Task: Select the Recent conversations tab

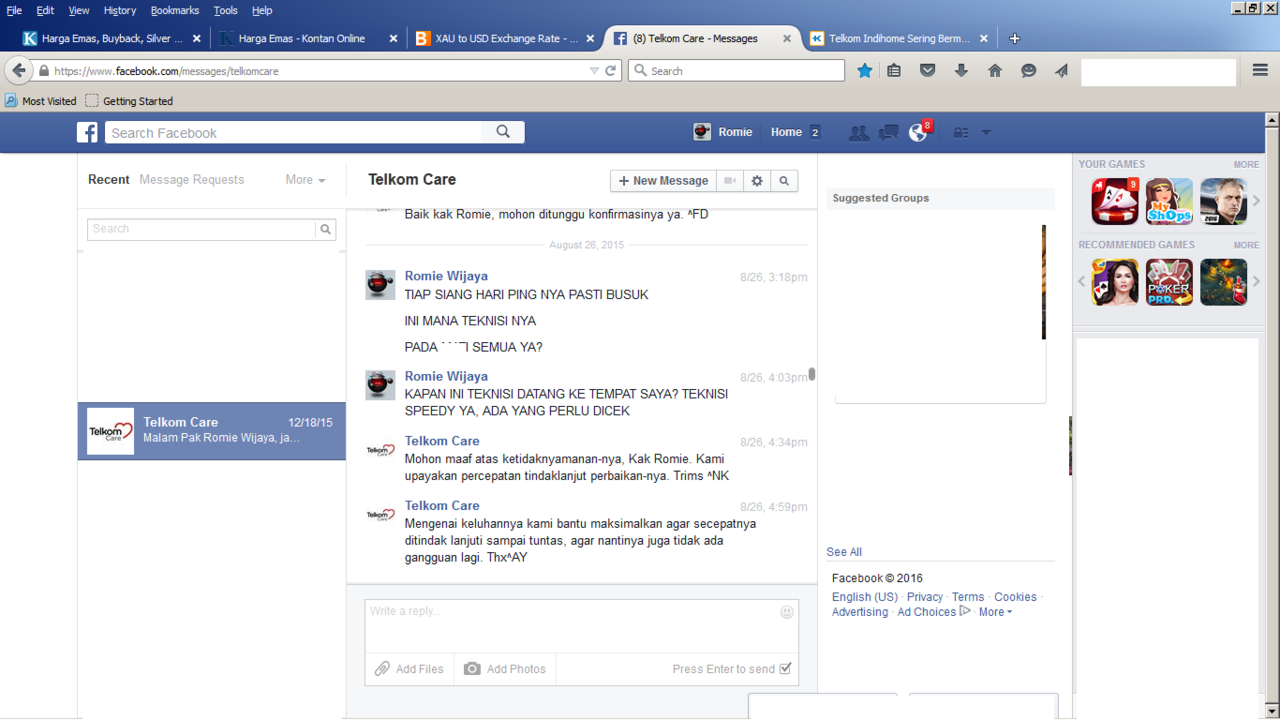Action: pyautogui.click(x=109, y=180)
